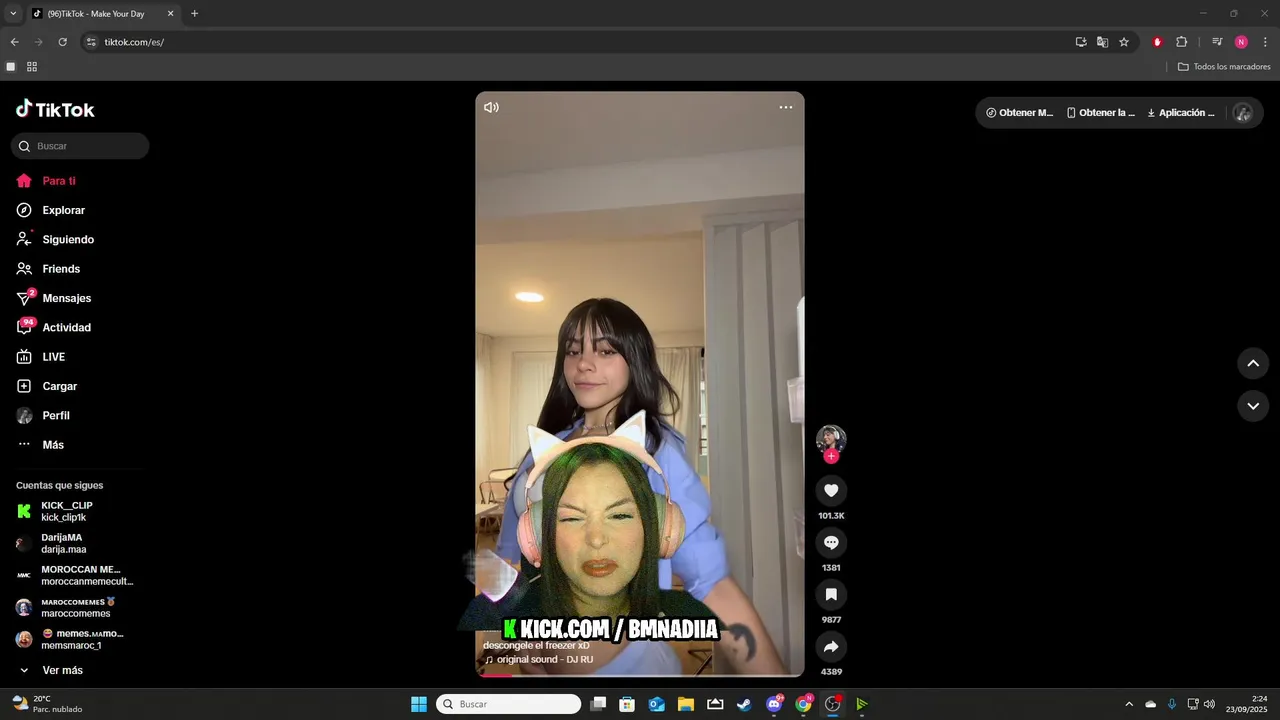The image size is (1280, 720).
Task: Open the Extensions puzzle icon
Action: 1182,42
